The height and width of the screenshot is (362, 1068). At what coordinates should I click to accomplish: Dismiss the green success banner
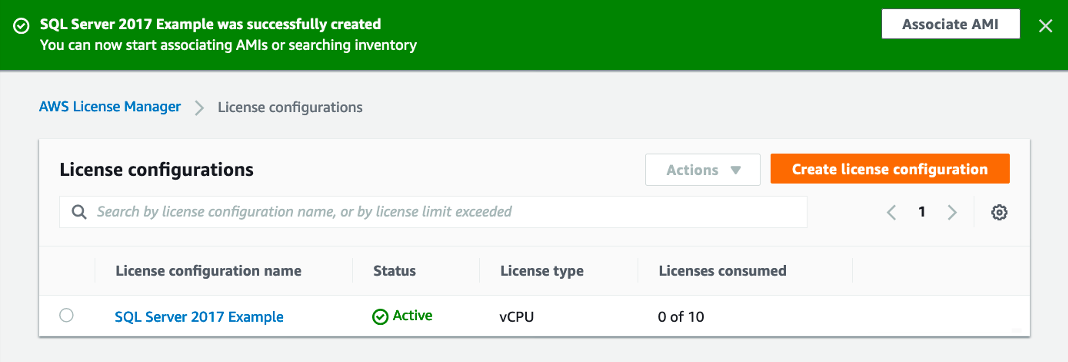pos(1045,26)
